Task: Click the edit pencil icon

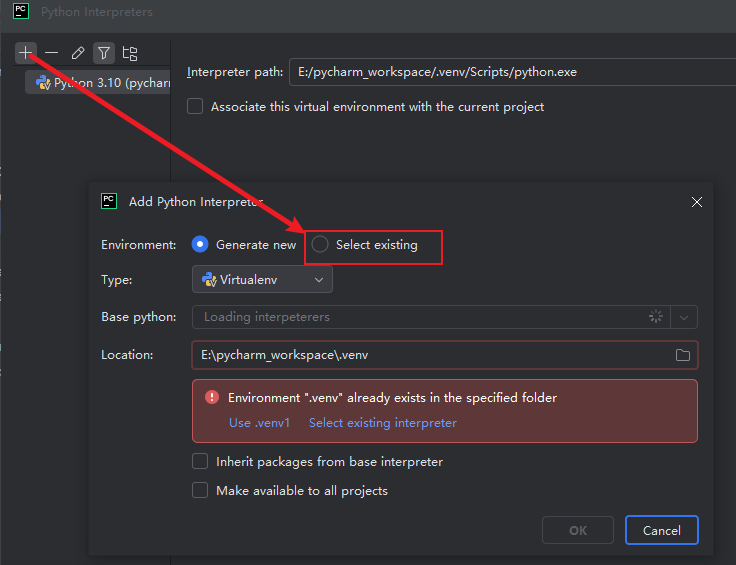Action: pos(78,53)
